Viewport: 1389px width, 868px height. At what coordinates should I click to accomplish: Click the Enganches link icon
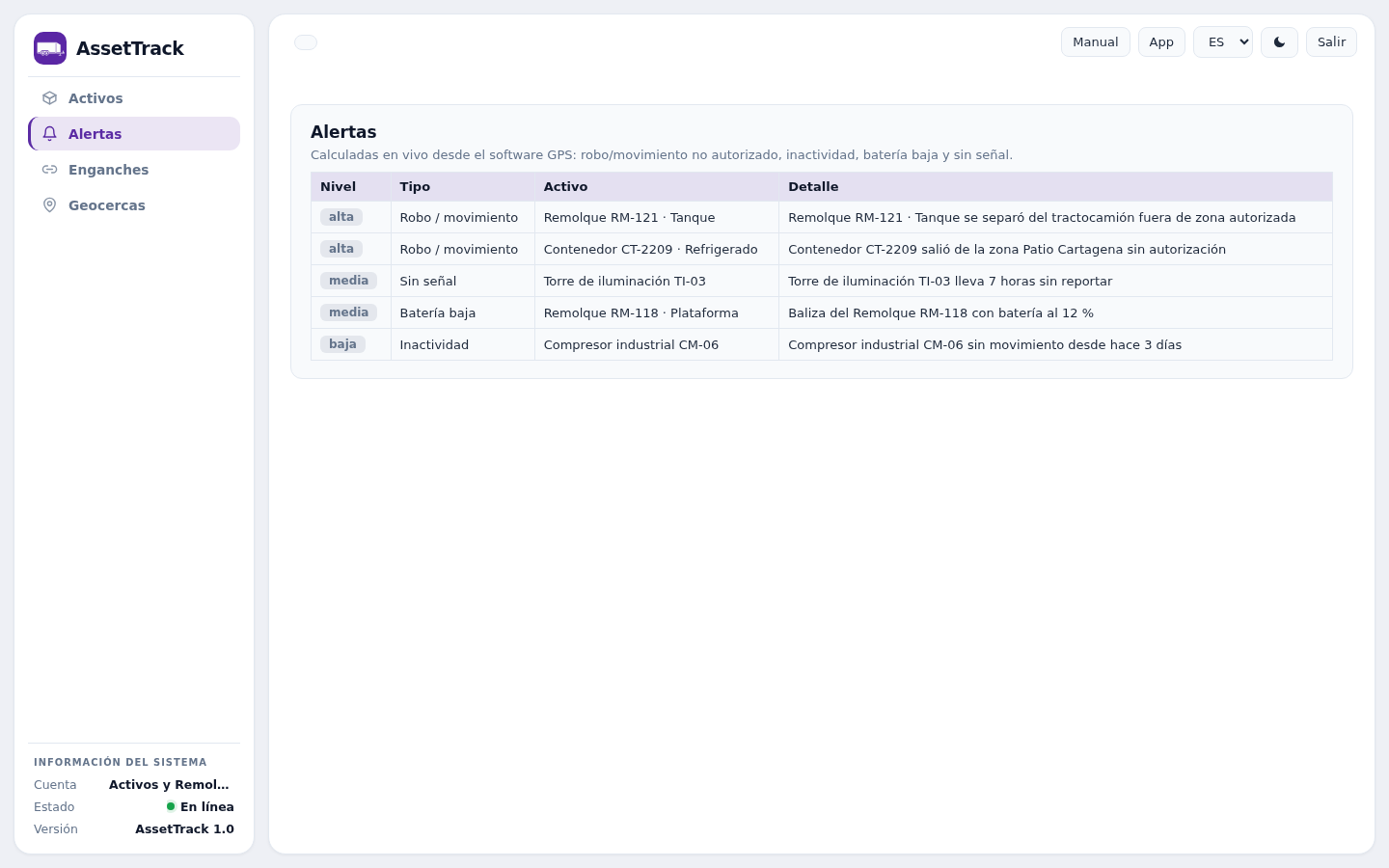tap(49, 170)
